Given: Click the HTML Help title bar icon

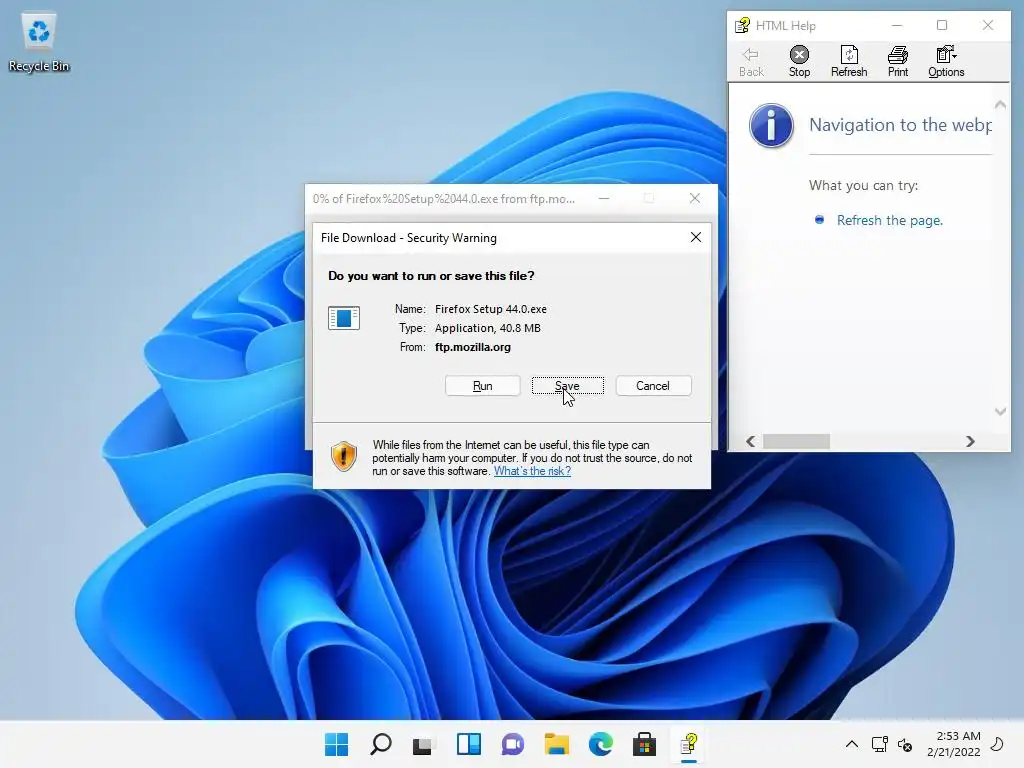Looking at the screenshot, I should (x=743, y=25).
